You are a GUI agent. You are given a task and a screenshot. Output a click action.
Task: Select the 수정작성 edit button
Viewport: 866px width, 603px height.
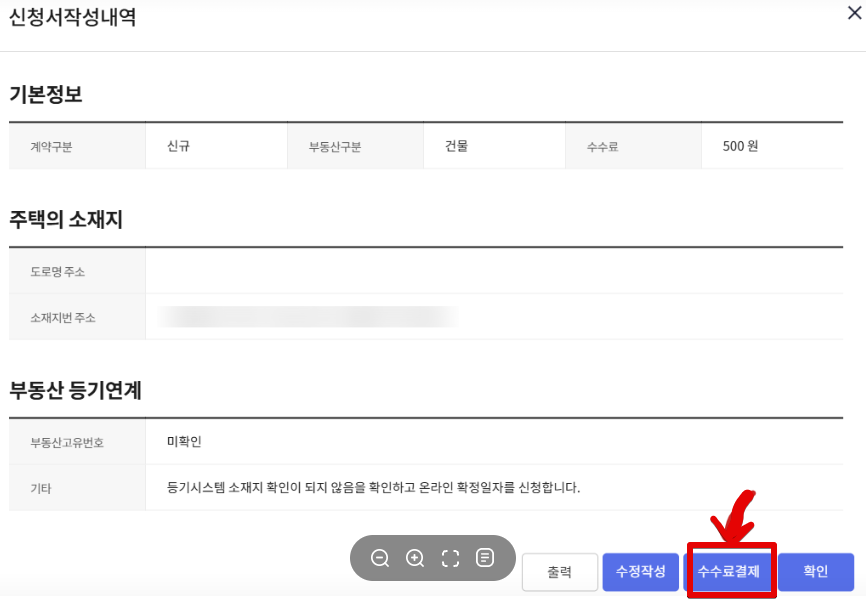641,571
